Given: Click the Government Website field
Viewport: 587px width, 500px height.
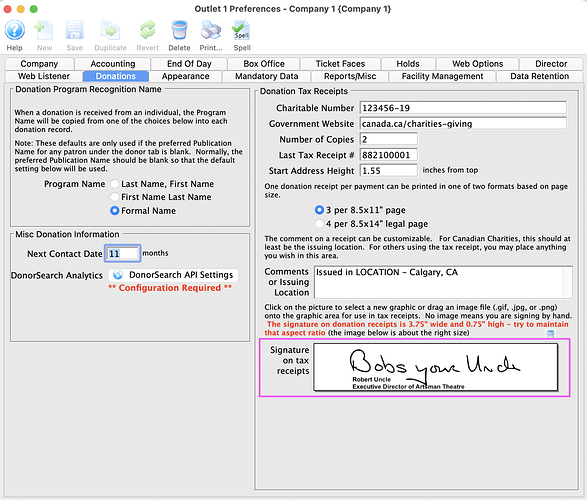Looking at the screenshot, I should [x=463, y=124].
